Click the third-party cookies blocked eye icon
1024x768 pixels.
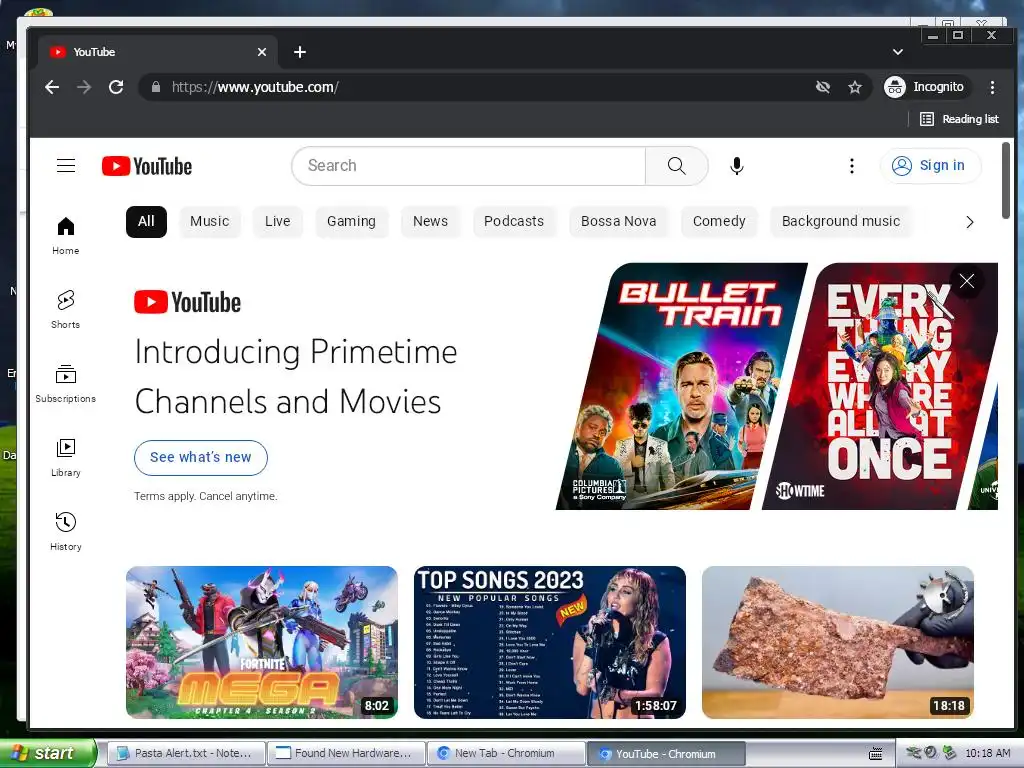point(823,87)
